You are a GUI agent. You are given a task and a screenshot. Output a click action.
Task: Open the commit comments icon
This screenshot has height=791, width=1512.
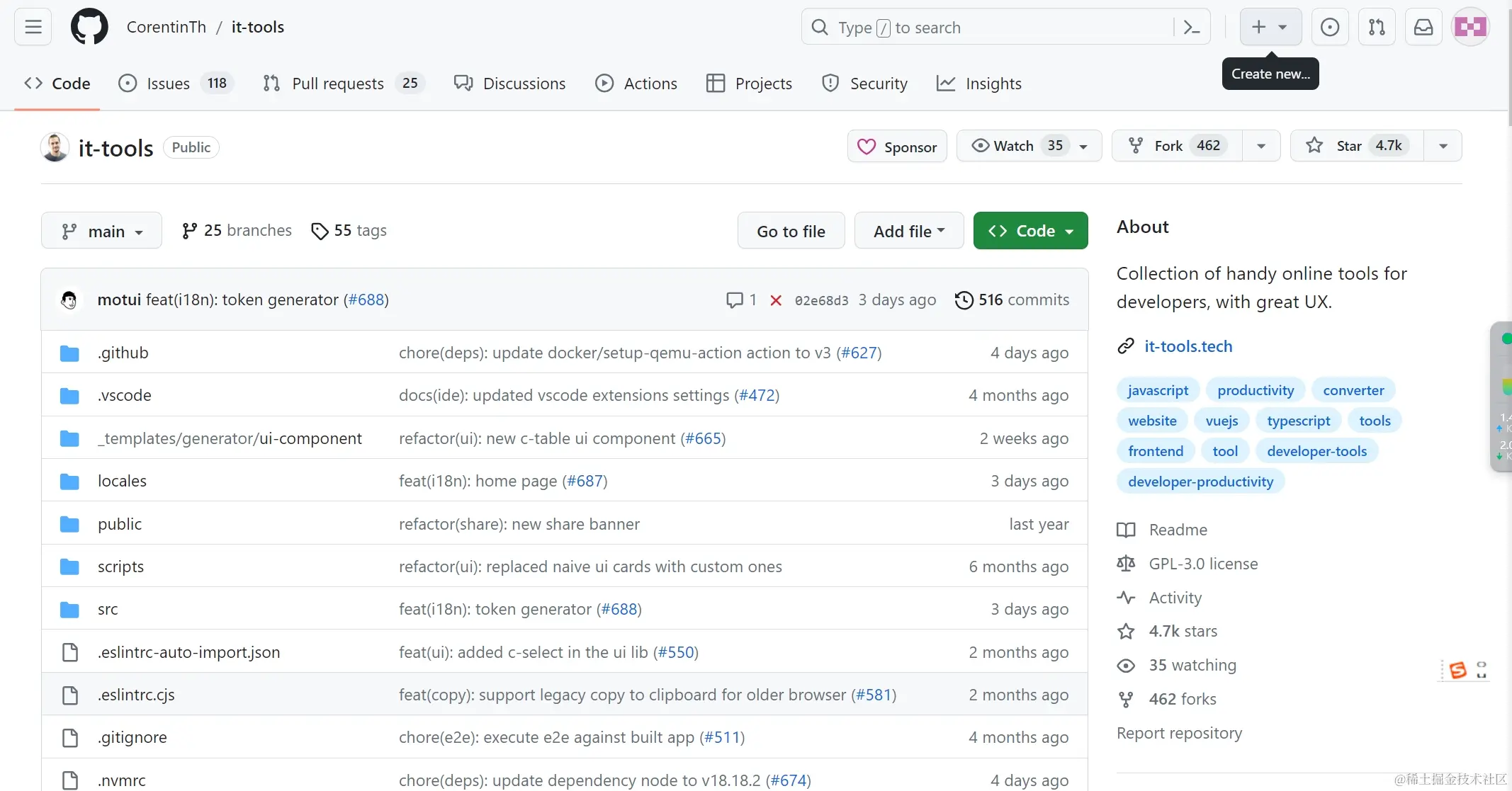coord(735,300)
